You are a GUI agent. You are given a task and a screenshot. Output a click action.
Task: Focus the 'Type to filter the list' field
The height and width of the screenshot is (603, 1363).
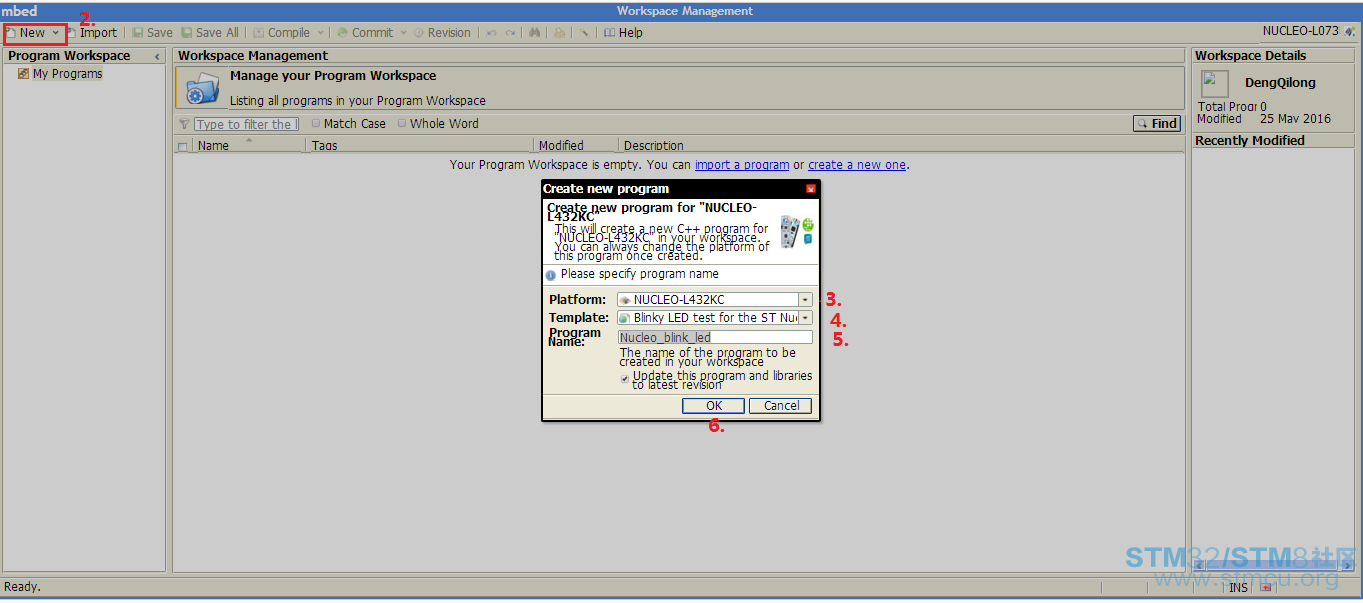click(246, 124)
